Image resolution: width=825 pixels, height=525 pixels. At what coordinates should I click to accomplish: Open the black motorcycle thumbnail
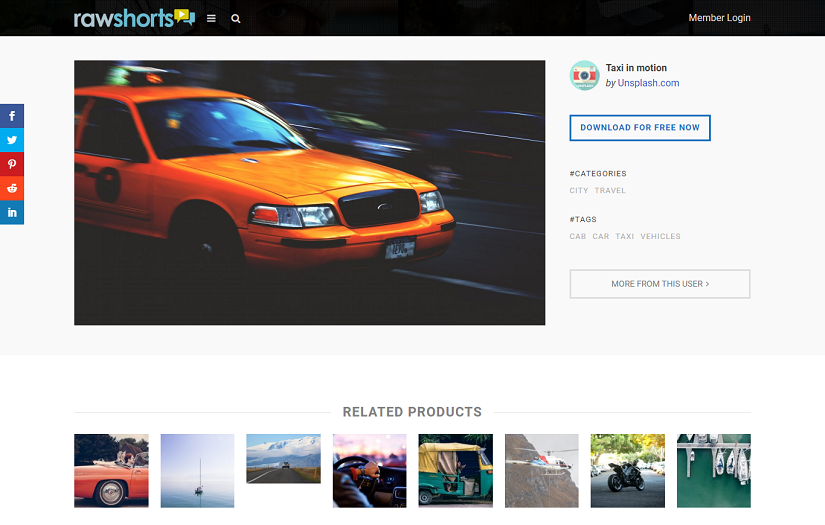point(628,471)
